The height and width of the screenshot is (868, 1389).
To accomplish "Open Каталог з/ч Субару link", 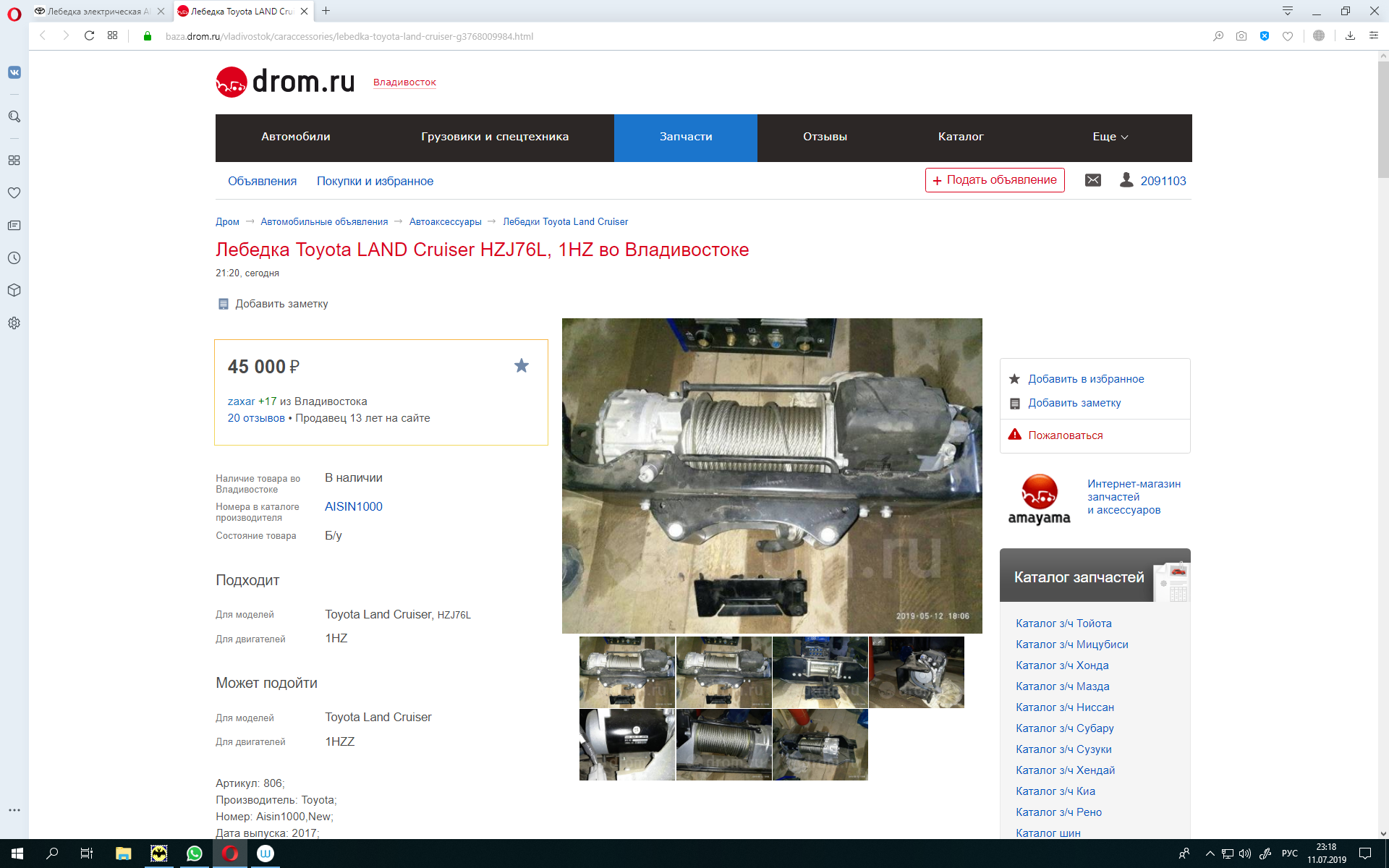I will click(1065, 728).
